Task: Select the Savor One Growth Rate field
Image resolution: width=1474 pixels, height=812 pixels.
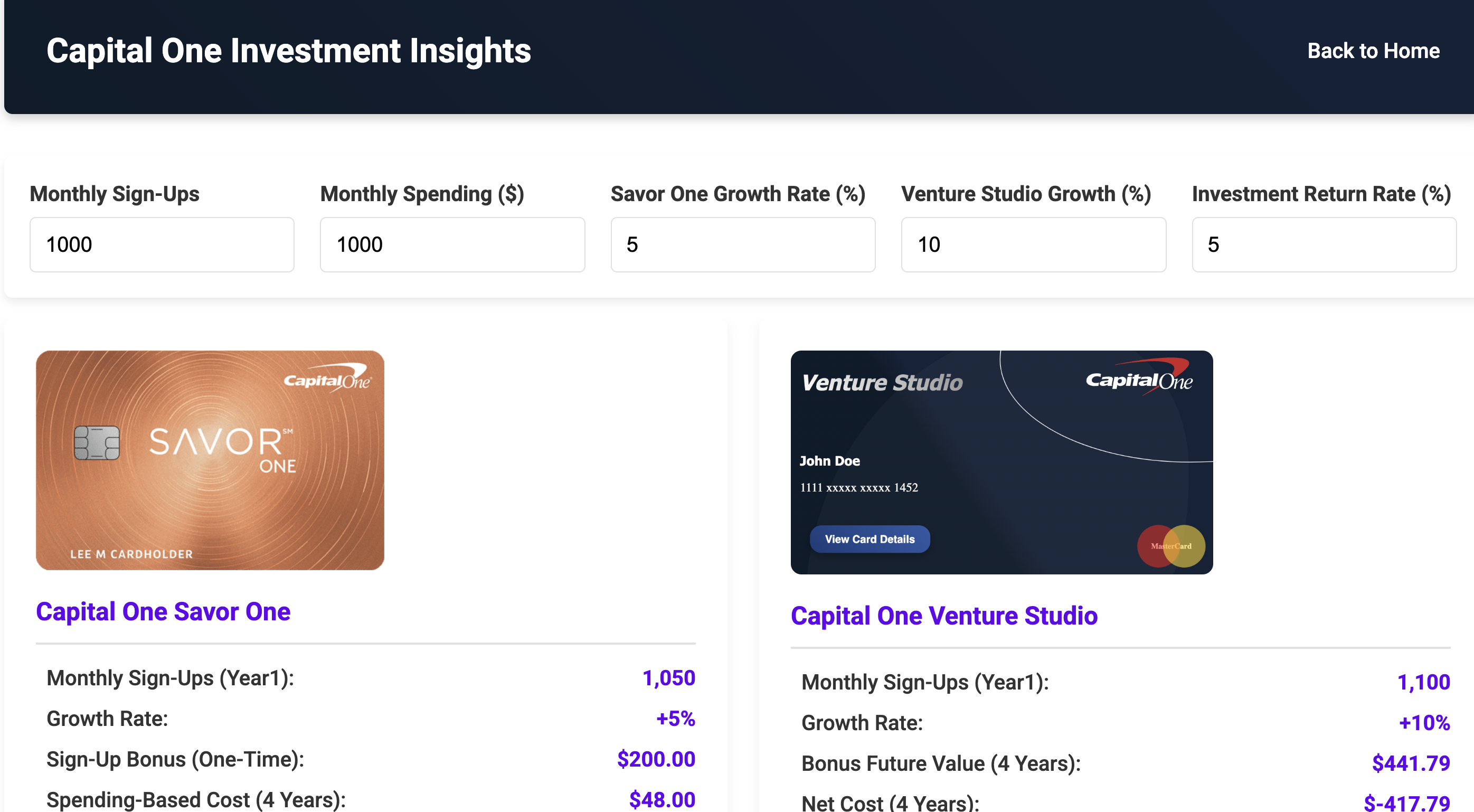Action: coord(742,244)
